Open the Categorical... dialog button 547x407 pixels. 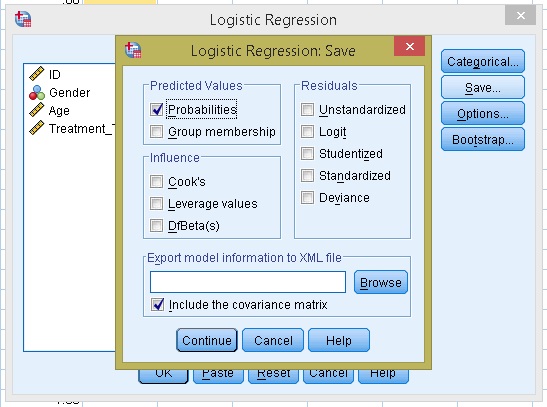(x=483, y=61)
